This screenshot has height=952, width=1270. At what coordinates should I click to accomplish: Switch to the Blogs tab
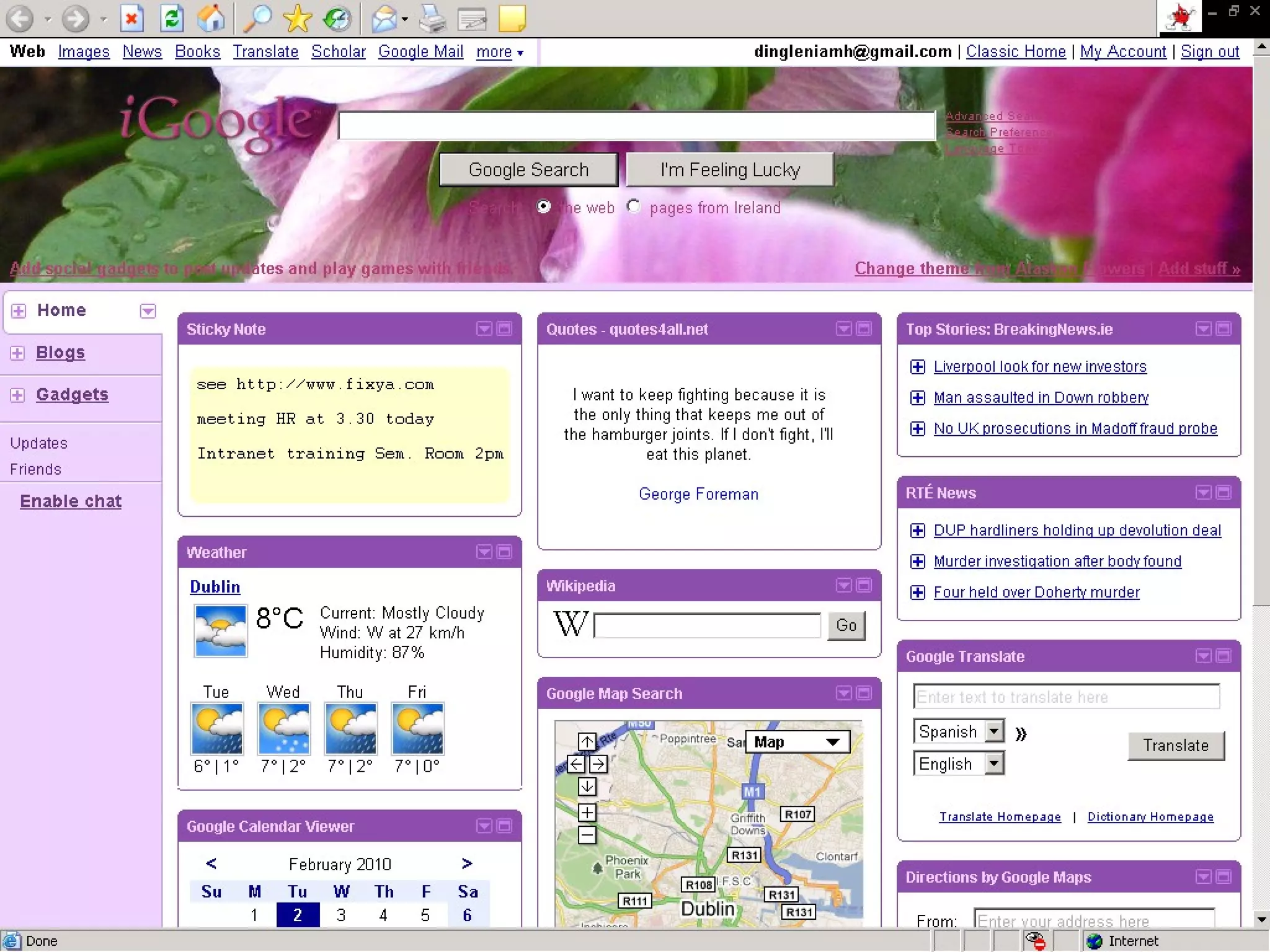tap(60, 353)
